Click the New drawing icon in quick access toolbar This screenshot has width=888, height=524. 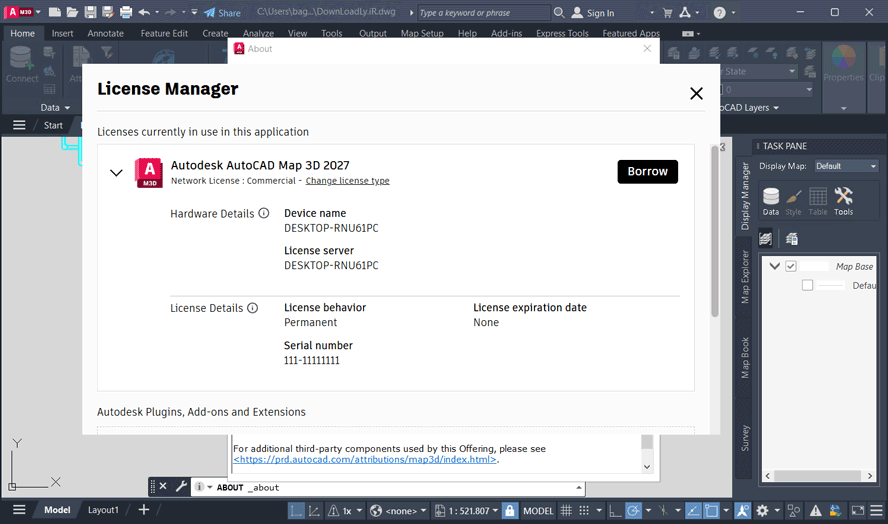[x=54, y=12]
